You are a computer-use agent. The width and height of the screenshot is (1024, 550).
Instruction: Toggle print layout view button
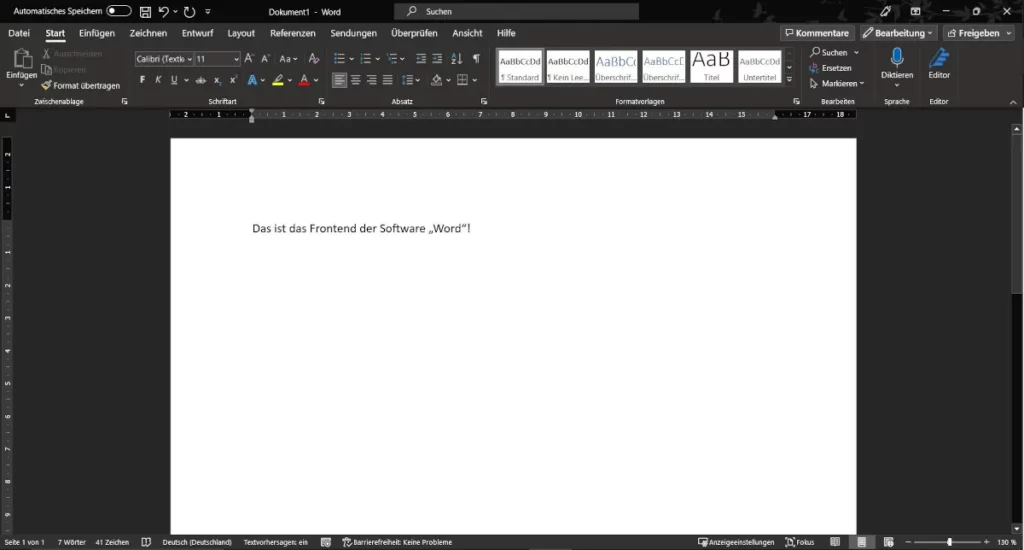tap(861, 542)
